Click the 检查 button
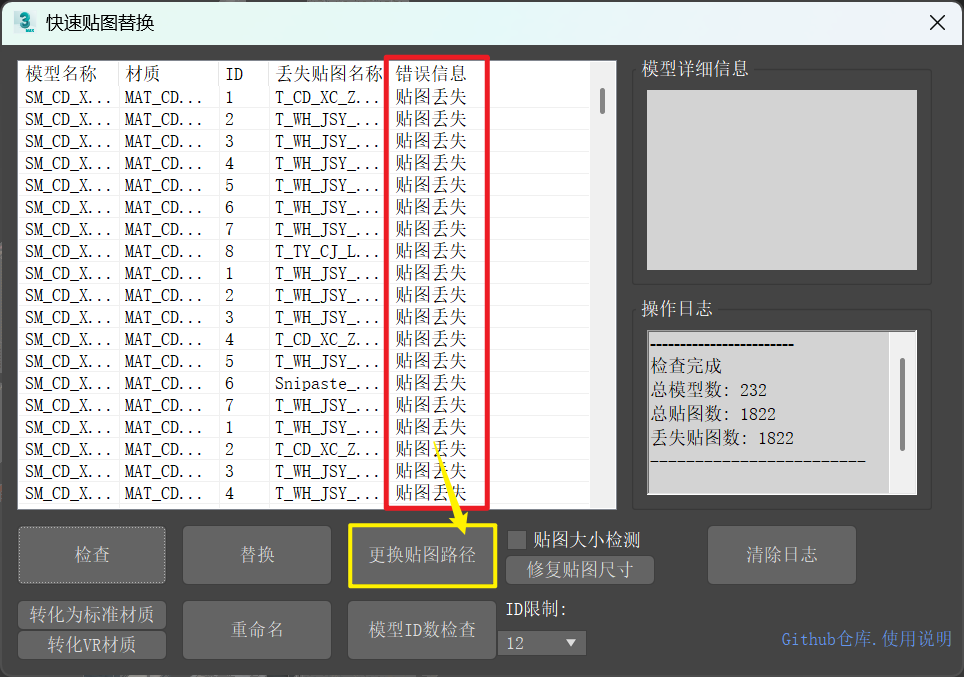Viewport: 964px width, 677px height. [x=92, y=555]
